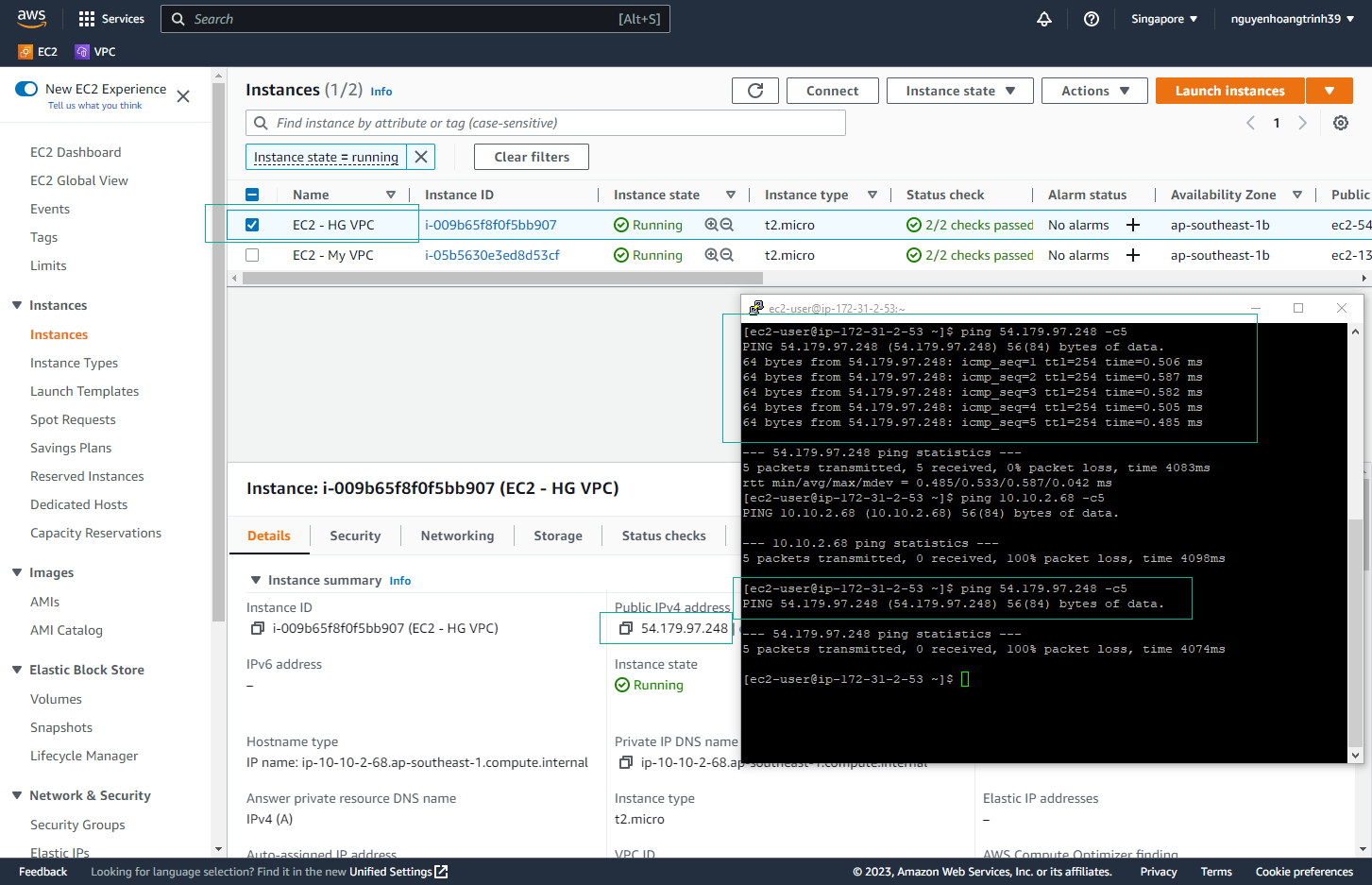1372x885 pixels.
Task: Add alarm plus icon for EC2 - My VPC
Action: (1133, 255)
